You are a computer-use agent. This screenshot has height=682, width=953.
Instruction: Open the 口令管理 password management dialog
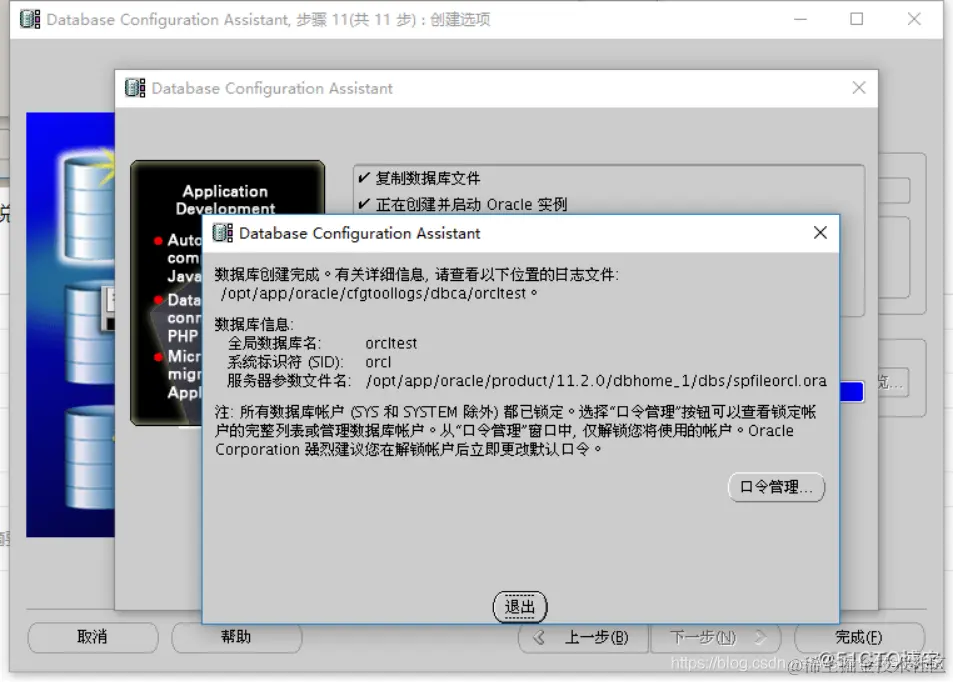tap(776, 487)
